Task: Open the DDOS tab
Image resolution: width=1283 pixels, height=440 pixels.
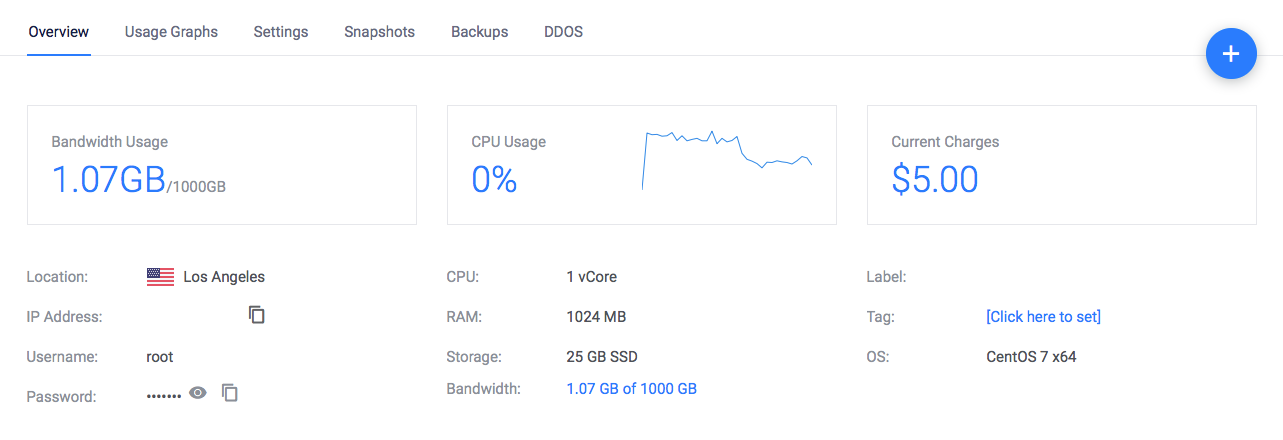Action: coord(563,32)
